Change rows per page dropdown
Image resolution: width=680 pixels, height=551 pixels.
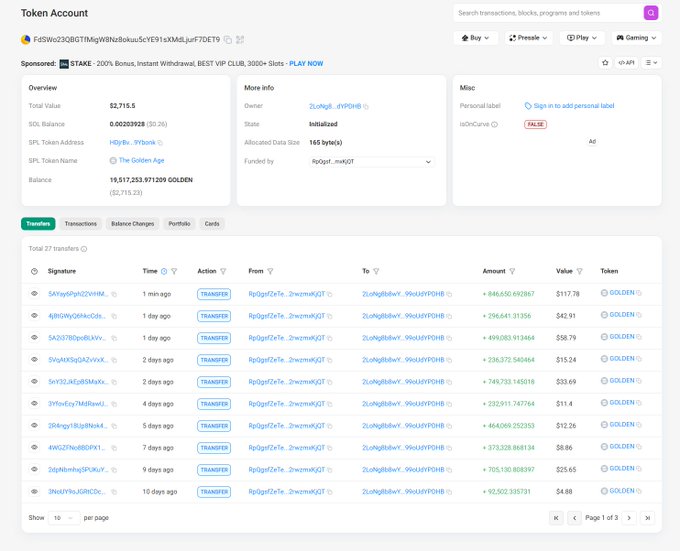64,518
